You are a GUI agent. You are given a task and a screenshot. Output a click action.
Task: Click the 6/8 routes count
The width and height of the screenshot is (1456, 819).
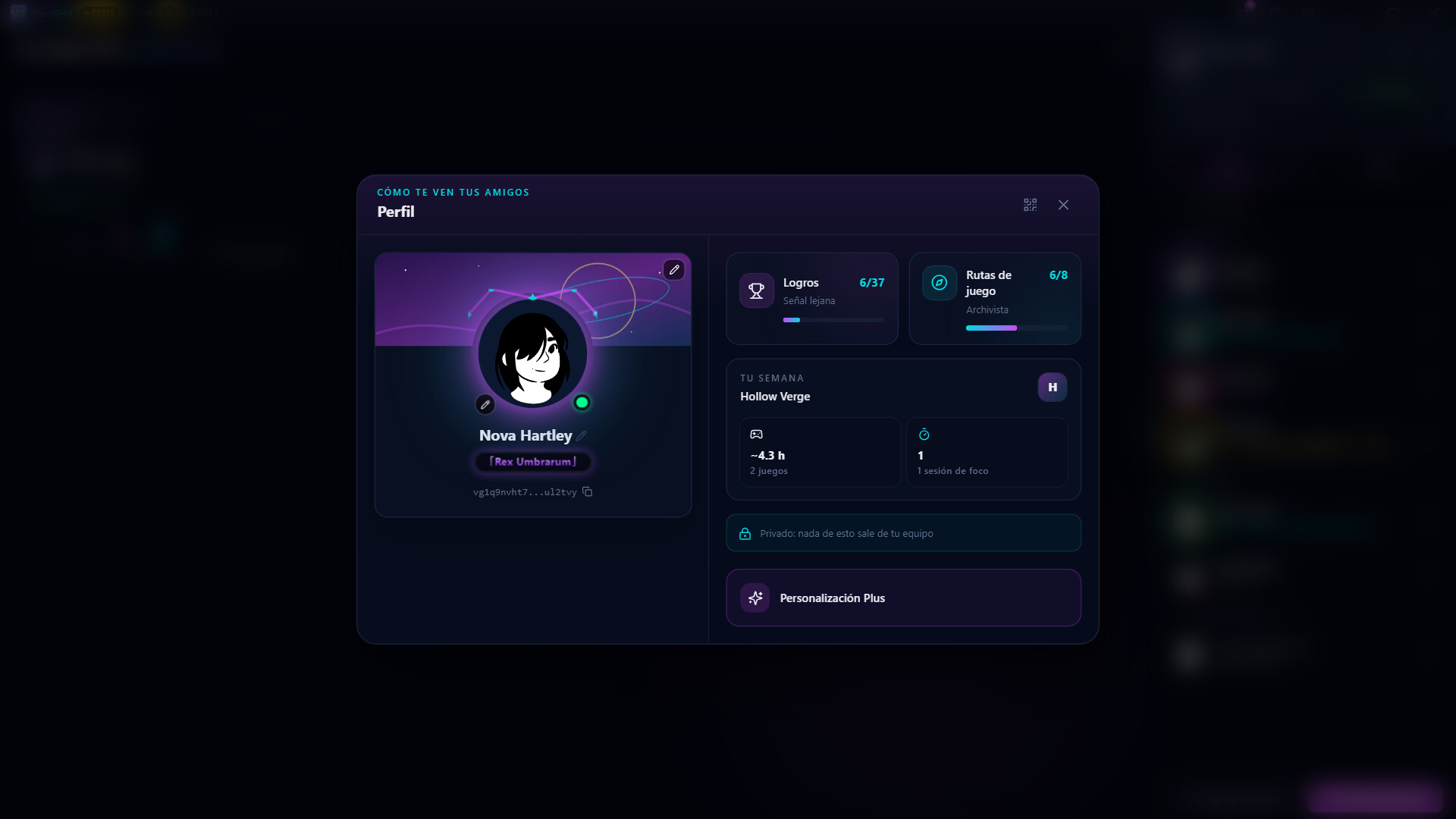tap(1058, 275)
